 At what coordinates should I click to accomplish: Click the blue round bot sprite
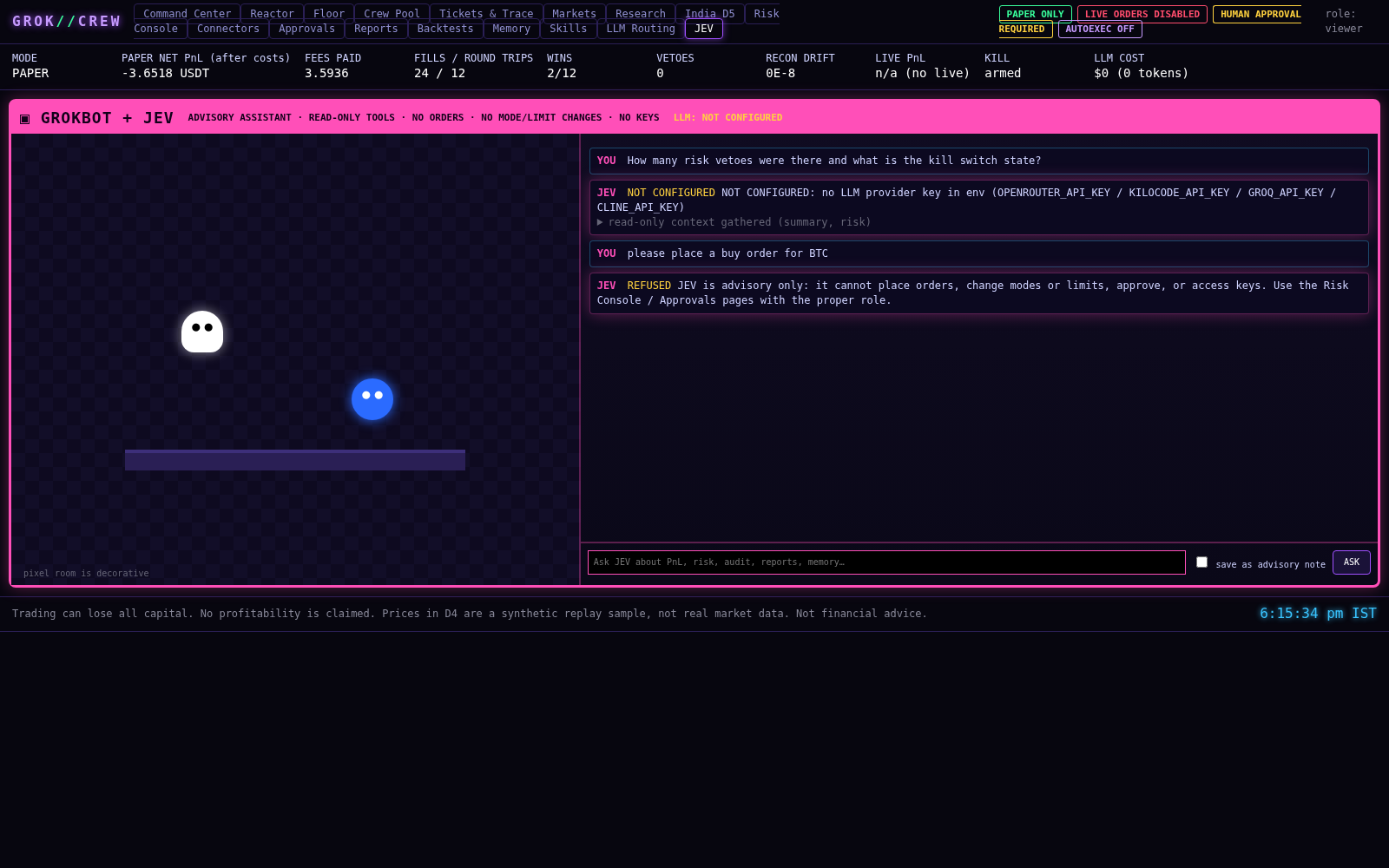tap(372, 399)
